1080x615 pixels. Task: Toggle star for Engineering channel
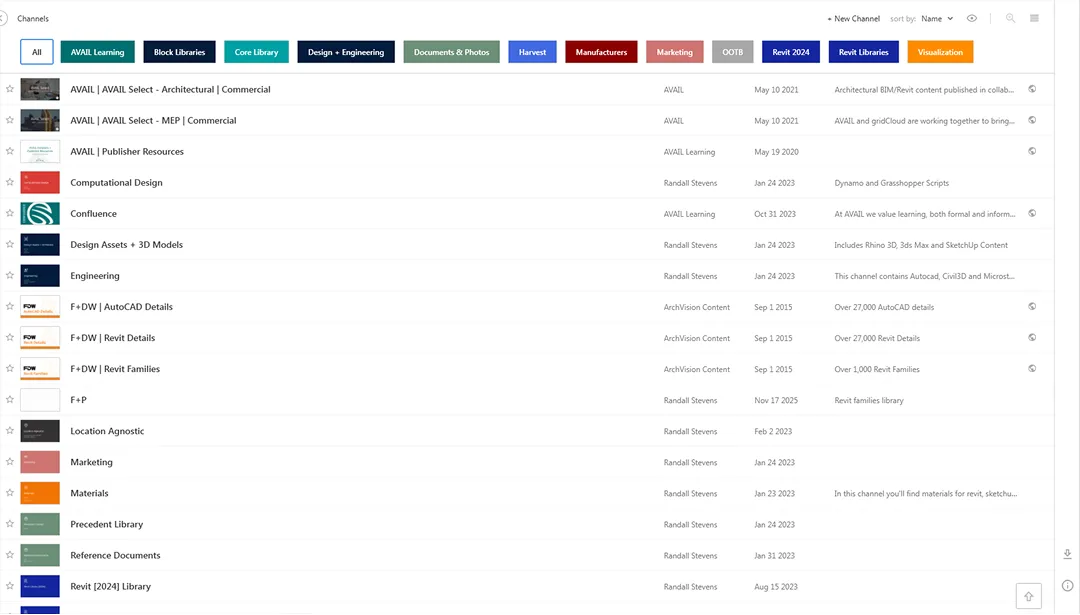pos(10,275)
